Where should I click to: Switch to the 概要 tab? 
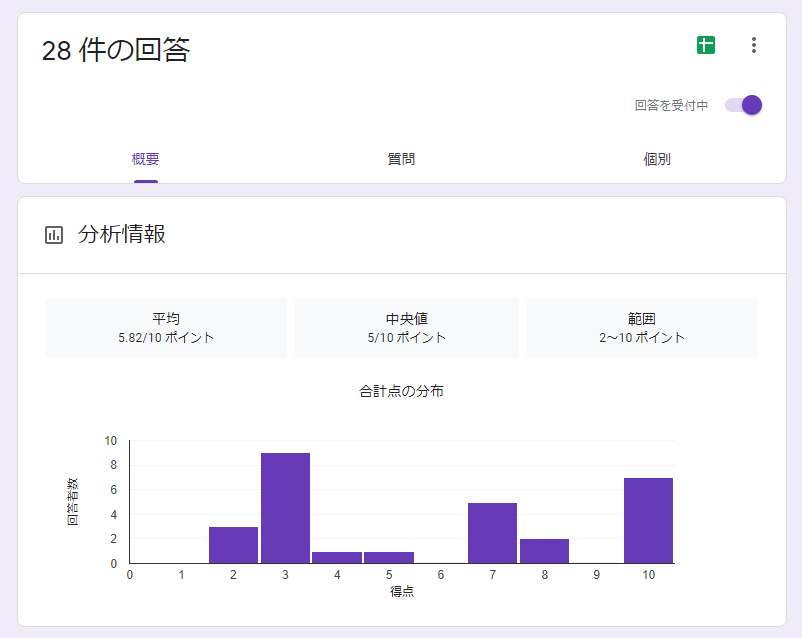coord(145,159)
